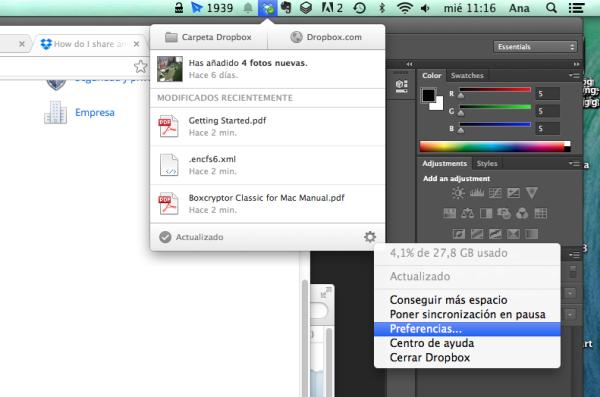This screenshot has height=397, width=600.
Task: Add a Threshold adjustment
Action: 495,234
